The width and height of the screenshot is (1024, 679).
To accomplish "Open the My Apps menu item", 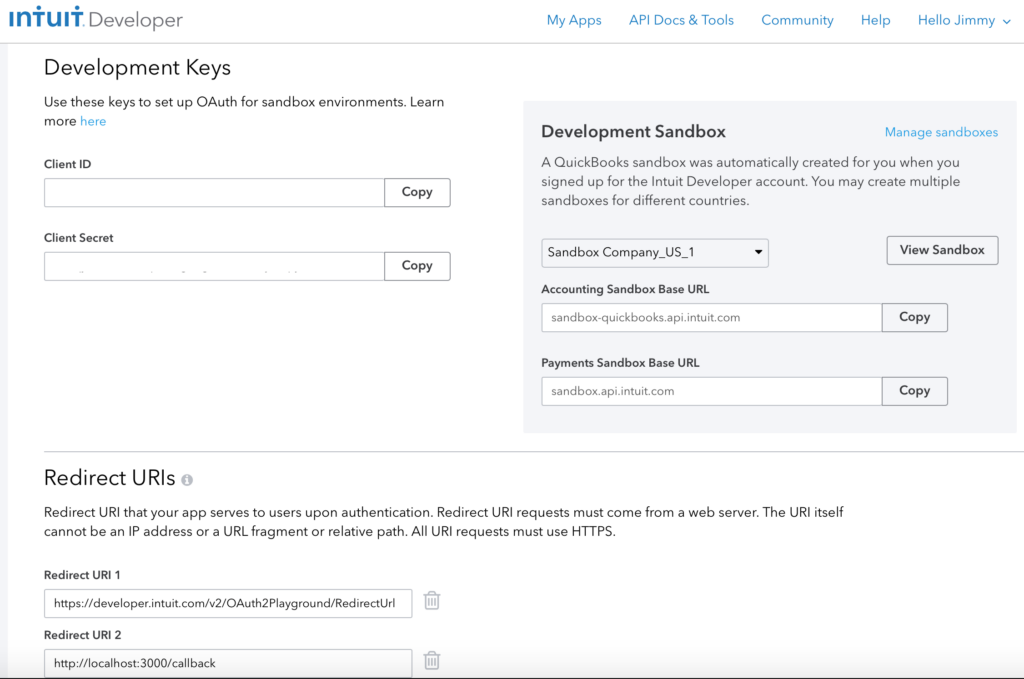I will coord(574,20).
